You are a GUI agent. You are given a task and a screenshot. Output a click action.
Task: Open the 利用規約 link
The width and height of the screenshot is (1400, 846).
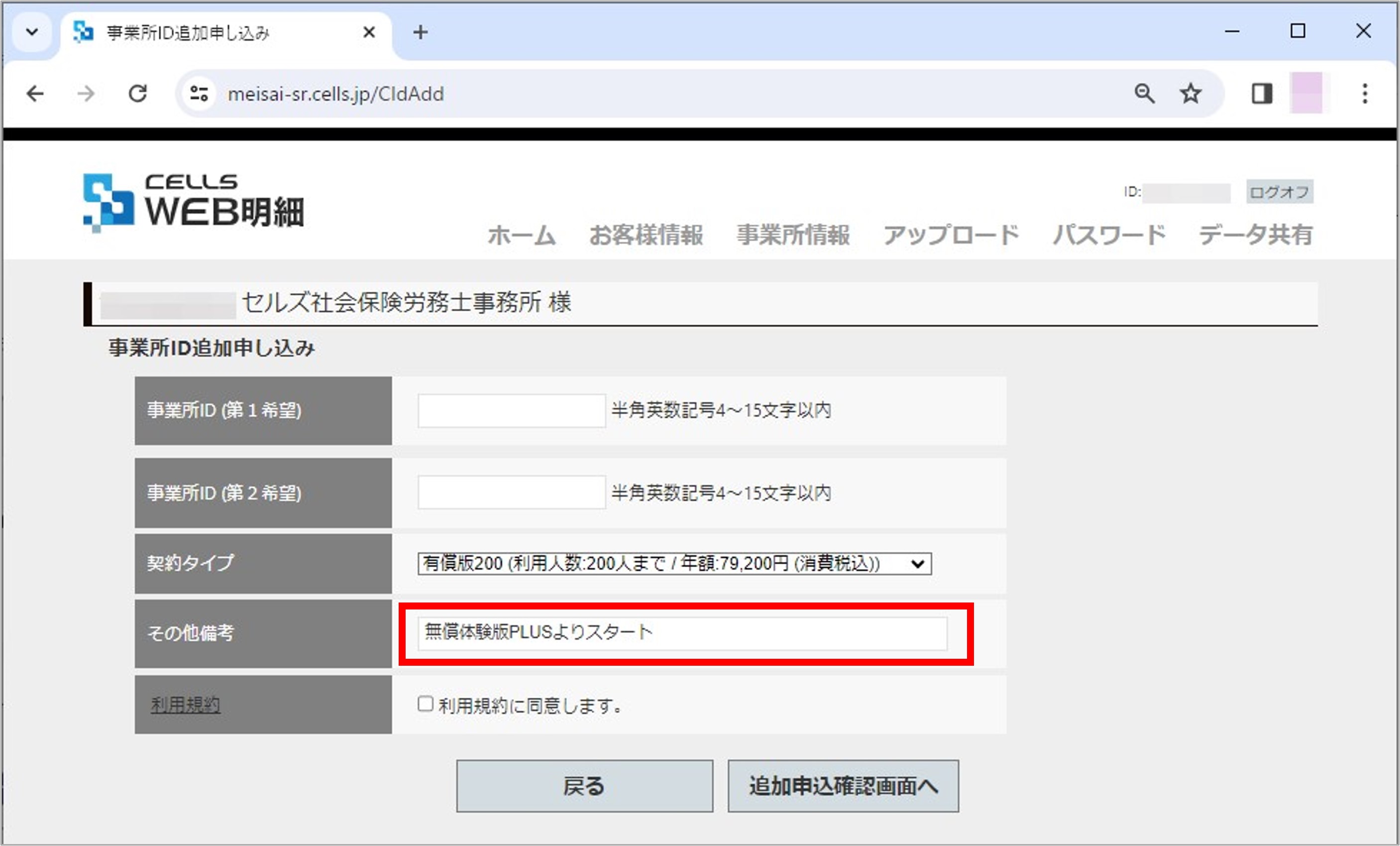185,705
